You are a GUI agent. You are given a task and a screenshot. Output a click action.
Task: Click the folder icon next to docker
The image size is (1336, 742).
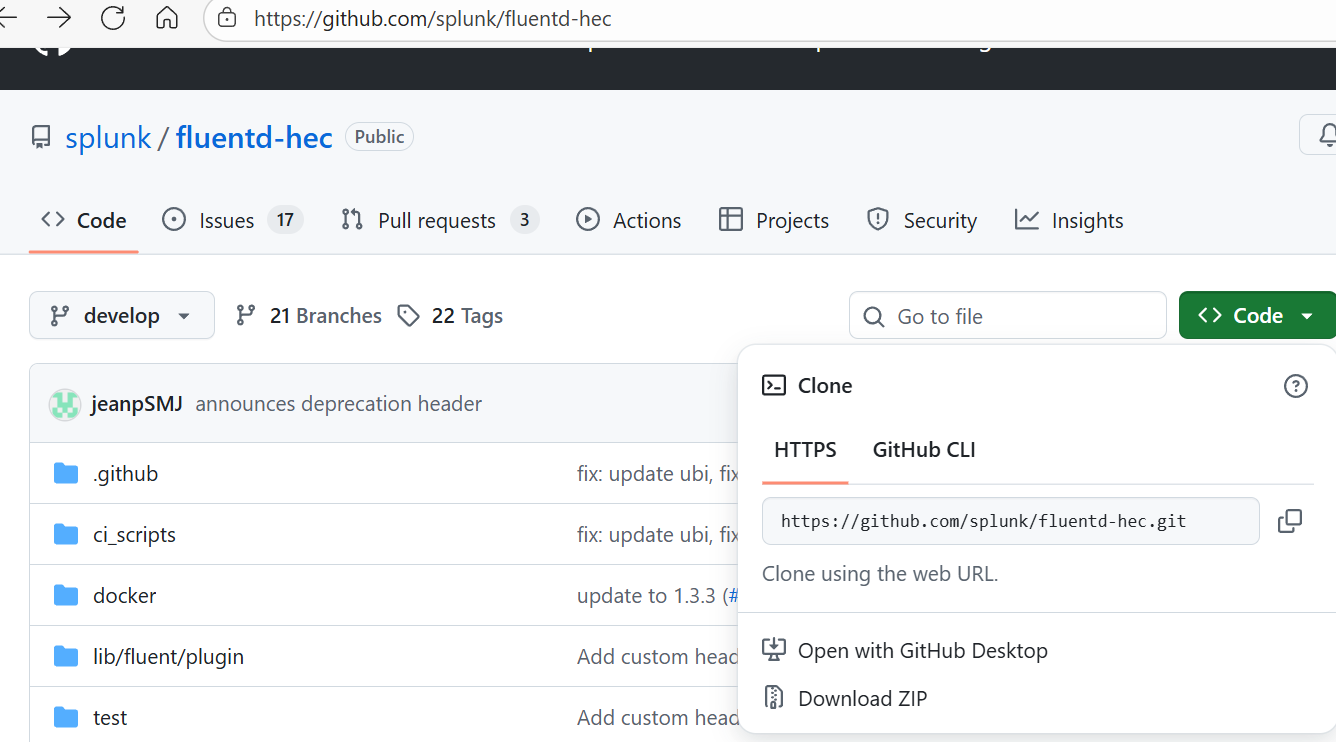coord(66,595)
